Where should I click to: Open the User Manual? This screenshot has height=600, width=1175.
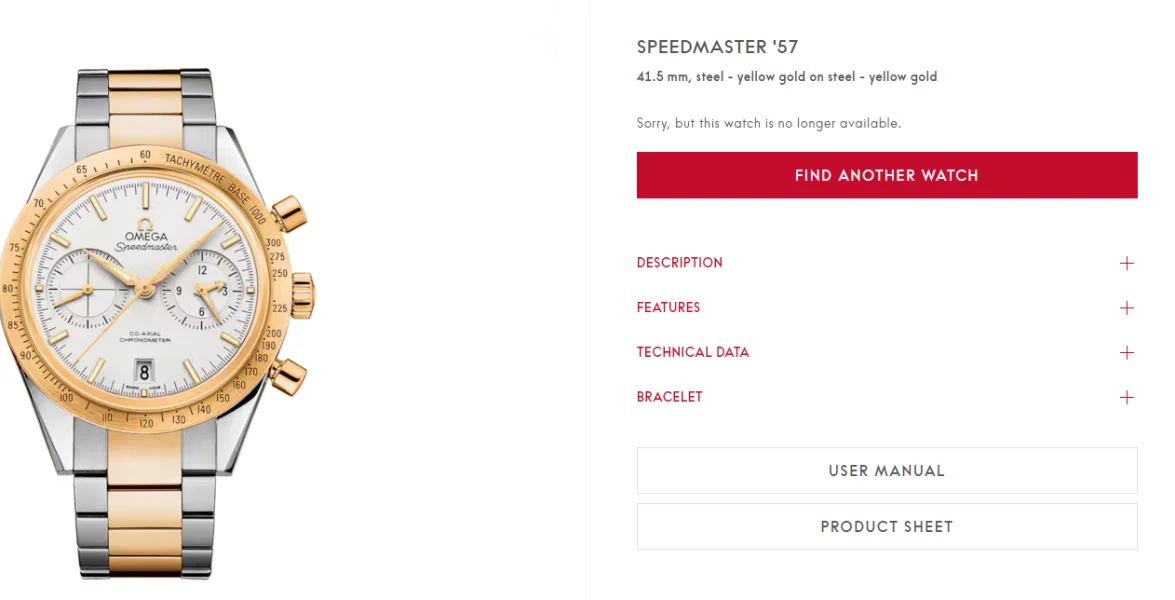[886, 471]
